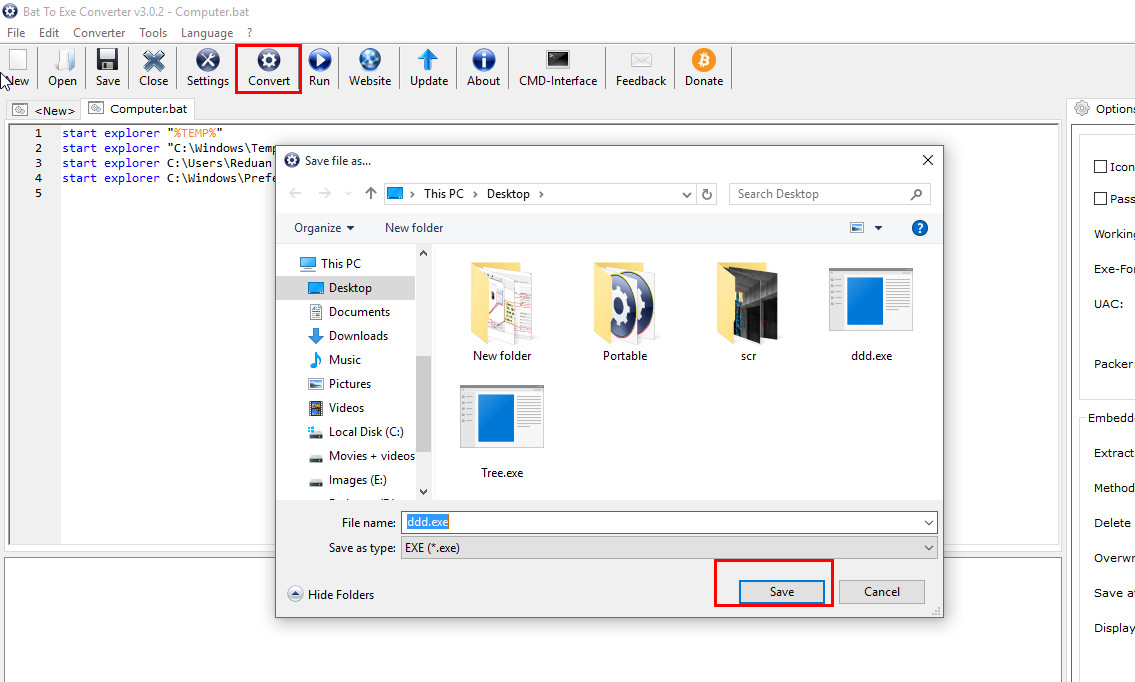Open the ? help menu
This screenshot has width=1135, height=682.
click(x=250, y=33)
